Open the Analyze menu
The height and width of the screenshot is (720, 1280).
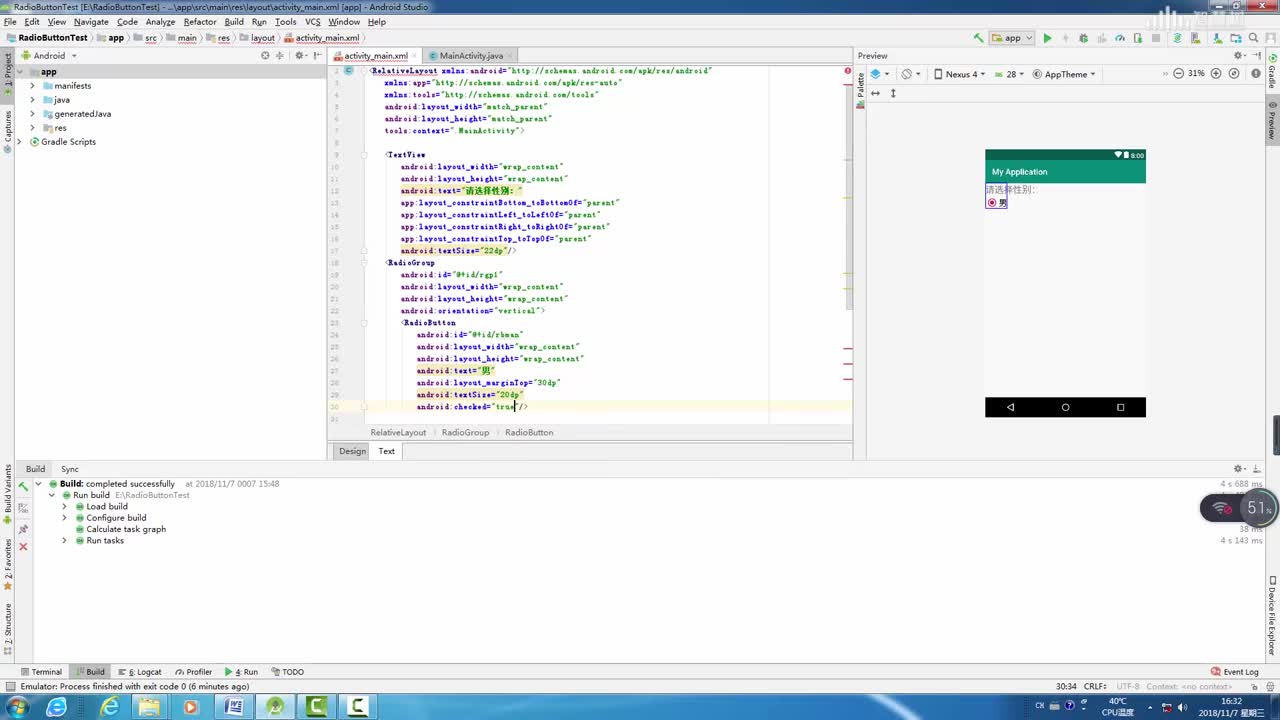click(x=160, y=21)
